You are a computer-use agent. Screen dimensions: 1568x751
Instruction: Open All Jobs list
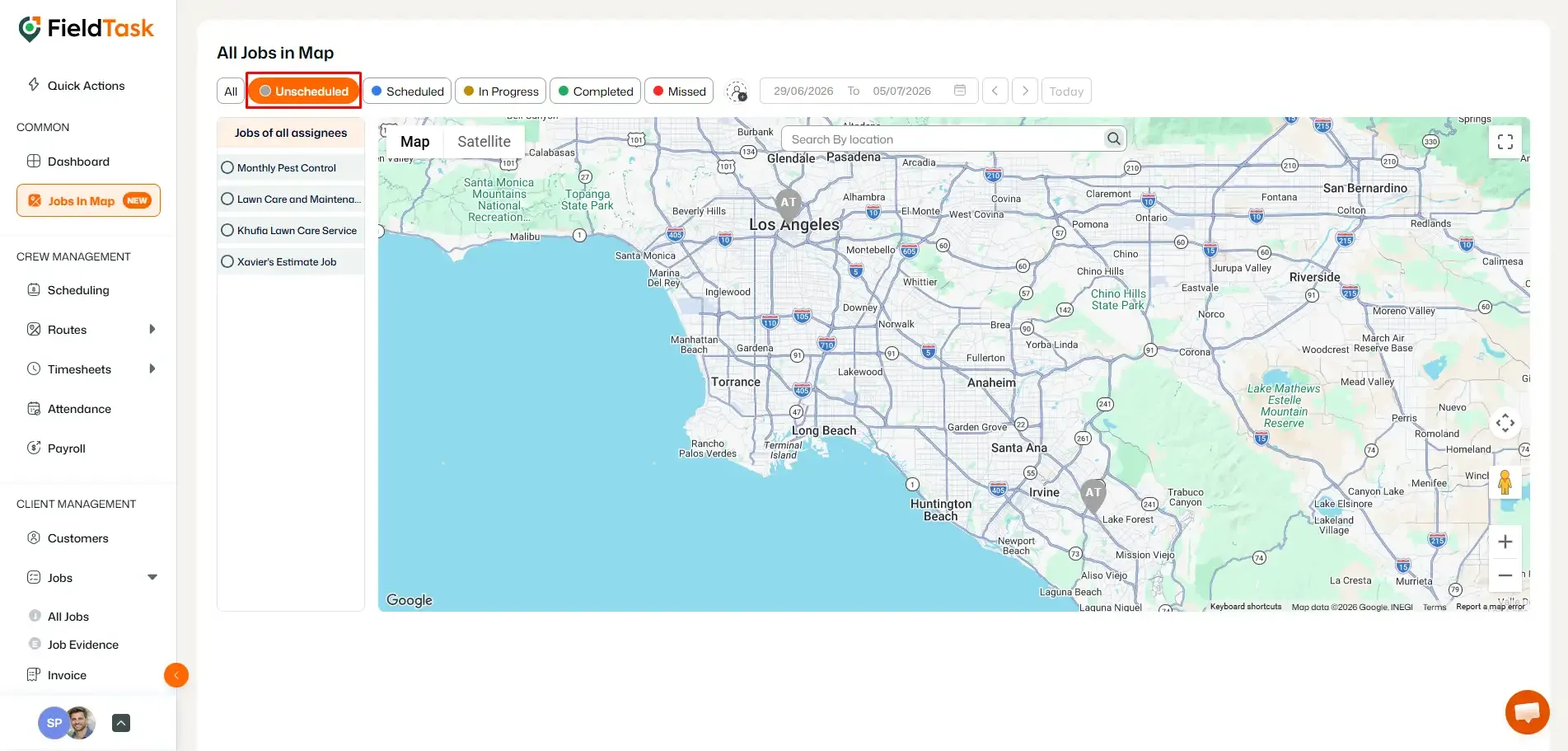pyautogui.click(x=68, y=617)
